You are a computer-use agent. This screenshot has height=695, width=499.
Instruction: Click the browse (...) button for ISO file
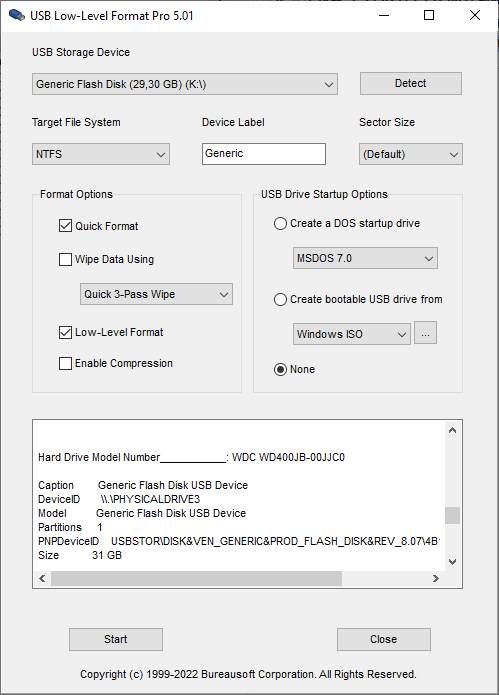[425, 333]
